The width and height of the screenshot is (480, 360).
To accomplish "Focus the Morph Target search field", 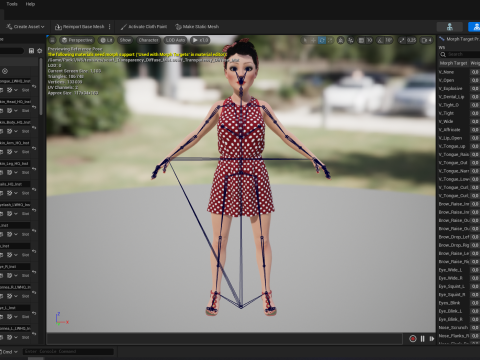I will [460, 54].
